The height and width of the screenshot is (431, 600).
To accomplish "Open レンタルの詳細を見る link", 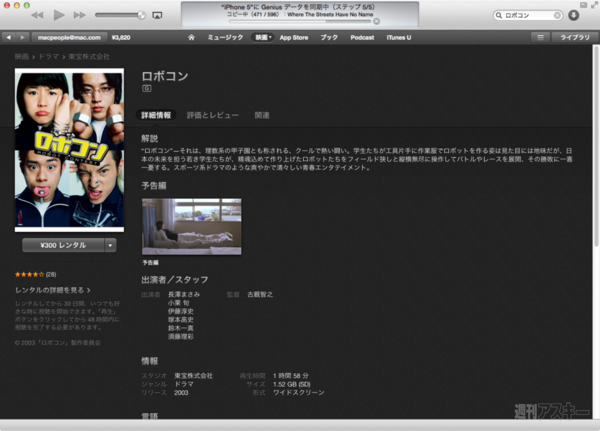I will (x=53, y=290).
